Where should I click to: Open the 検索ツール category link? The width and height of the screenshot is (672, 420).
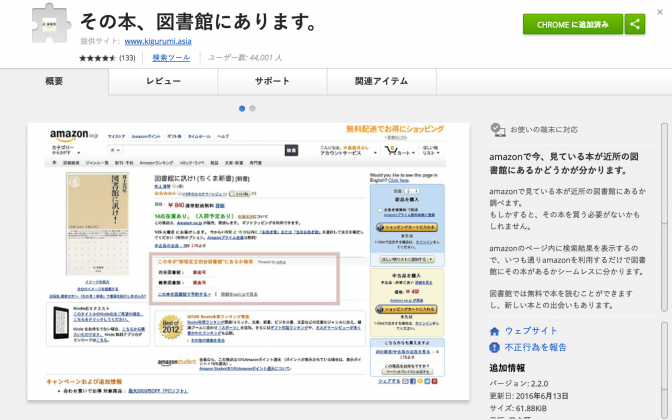click(x=171, y=57)
